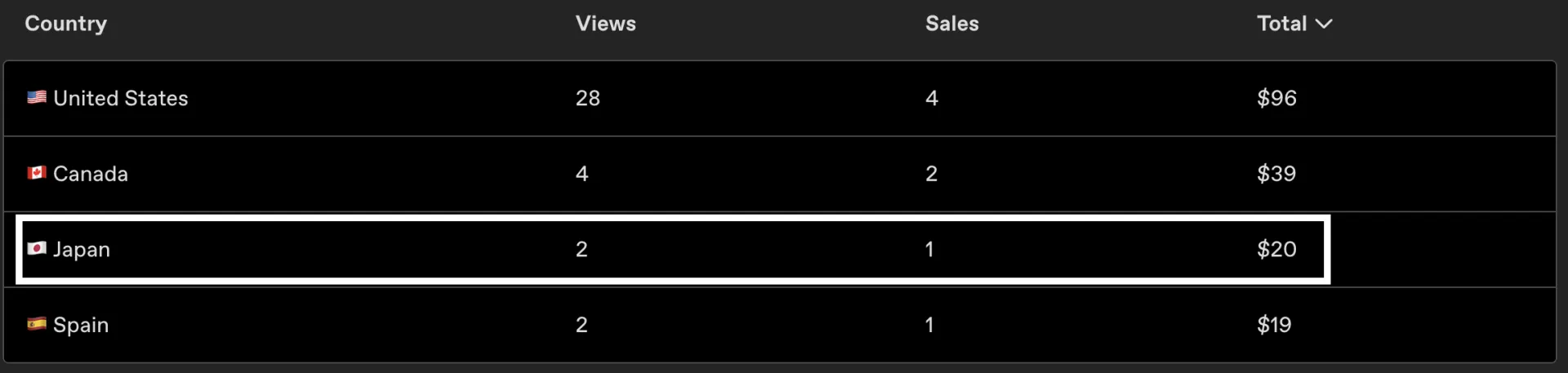Image resolution: width=1568 pixels, height=373 pixels.
Task: Sort table by Country header
Action: 65,24
